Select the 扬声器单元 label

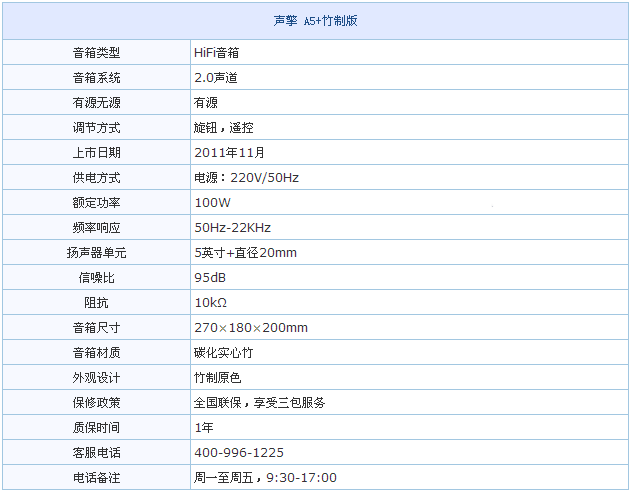tap(97, 252)
